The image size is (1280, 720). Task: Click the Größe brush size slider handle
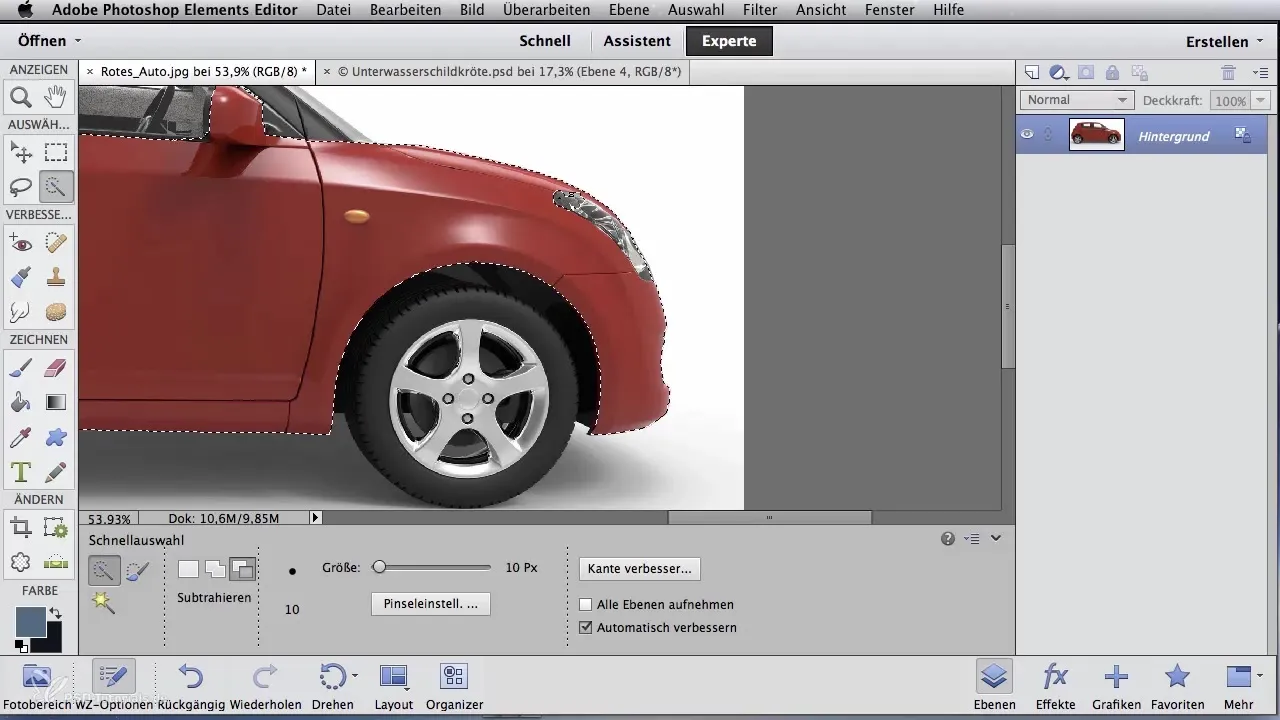(379, 567)
